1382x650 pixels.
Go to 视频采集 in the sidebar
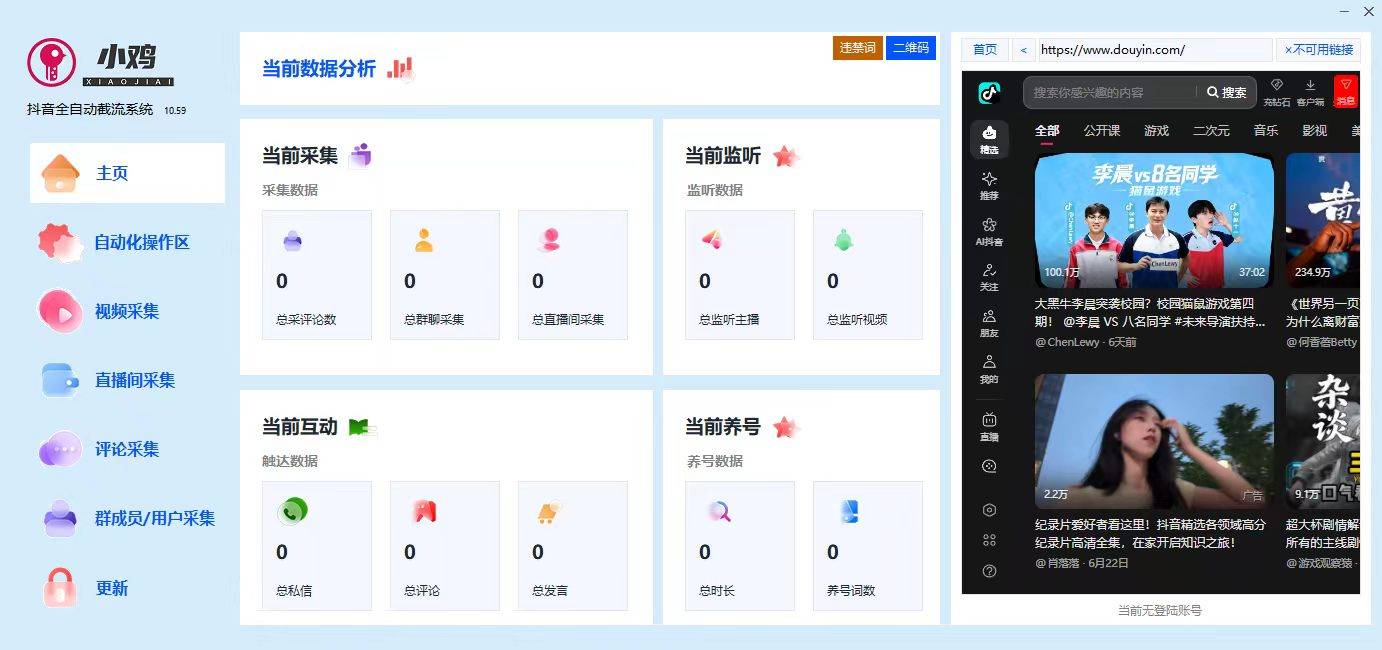[127, 311]
